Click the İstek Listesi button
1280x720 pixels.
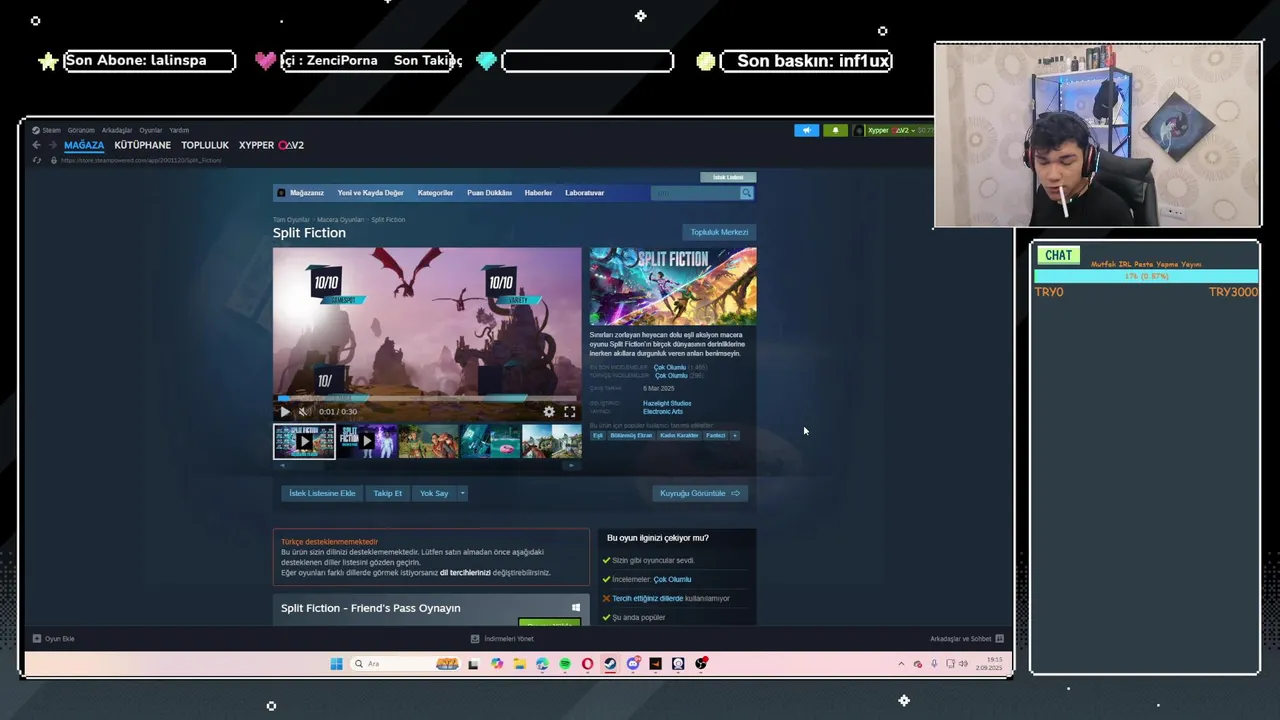point(728,177)
